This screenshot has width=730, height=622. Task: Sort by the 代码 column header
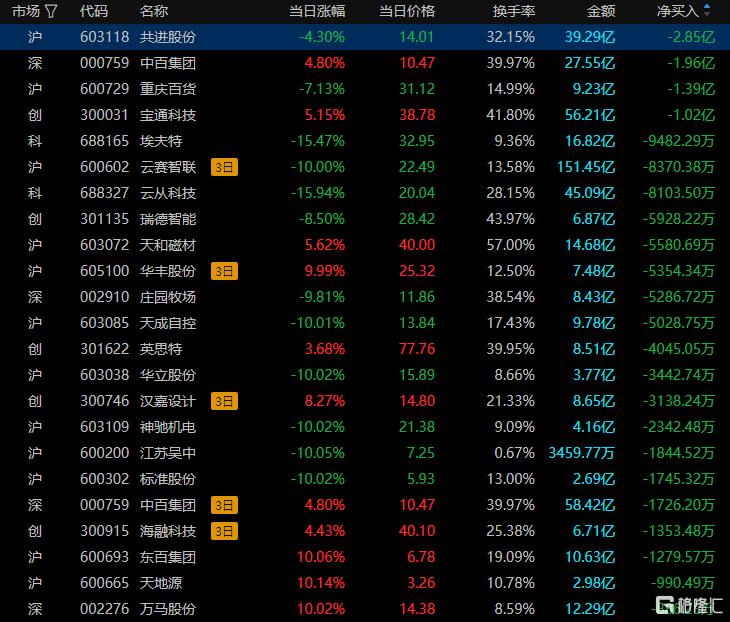point(94,11)
